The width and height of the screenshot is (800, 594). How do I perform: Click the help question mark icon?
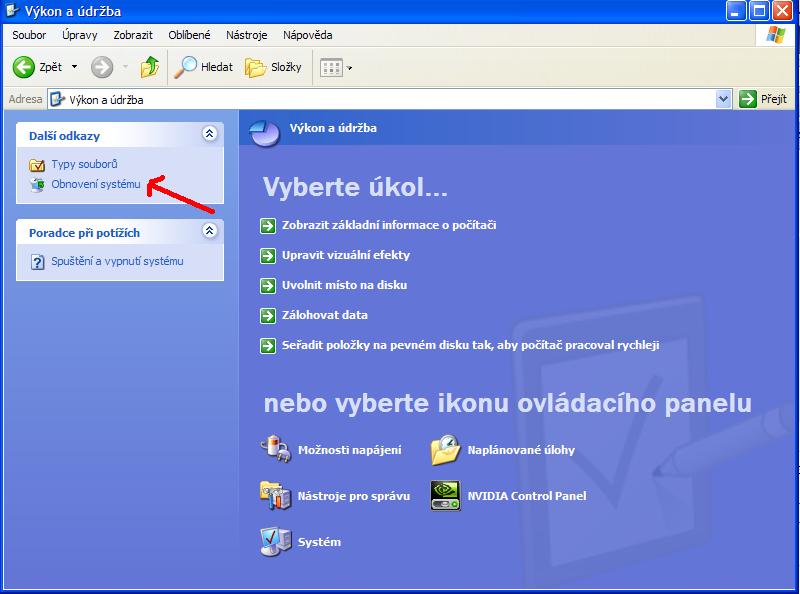point(37,262)
